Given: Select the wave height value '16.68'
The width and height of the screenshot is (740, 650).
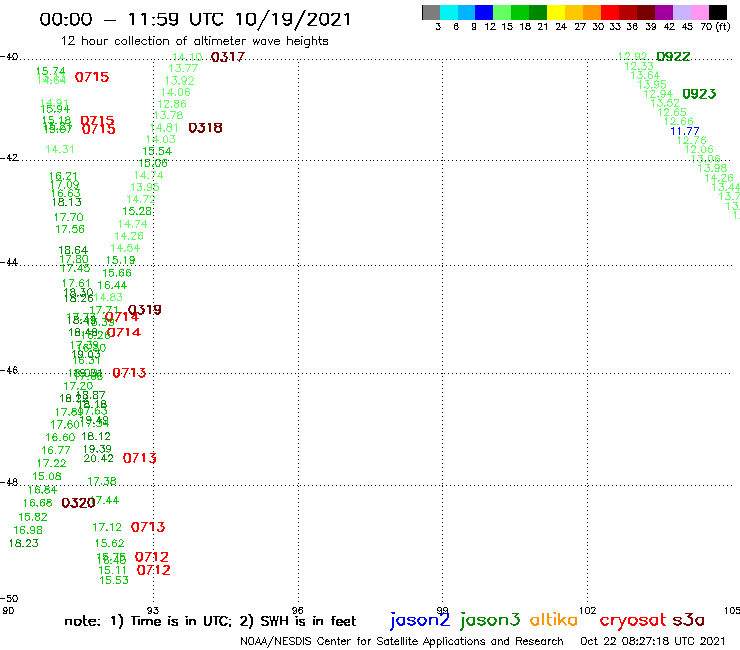Looking at the screenshot, I should tap(38, 503).
